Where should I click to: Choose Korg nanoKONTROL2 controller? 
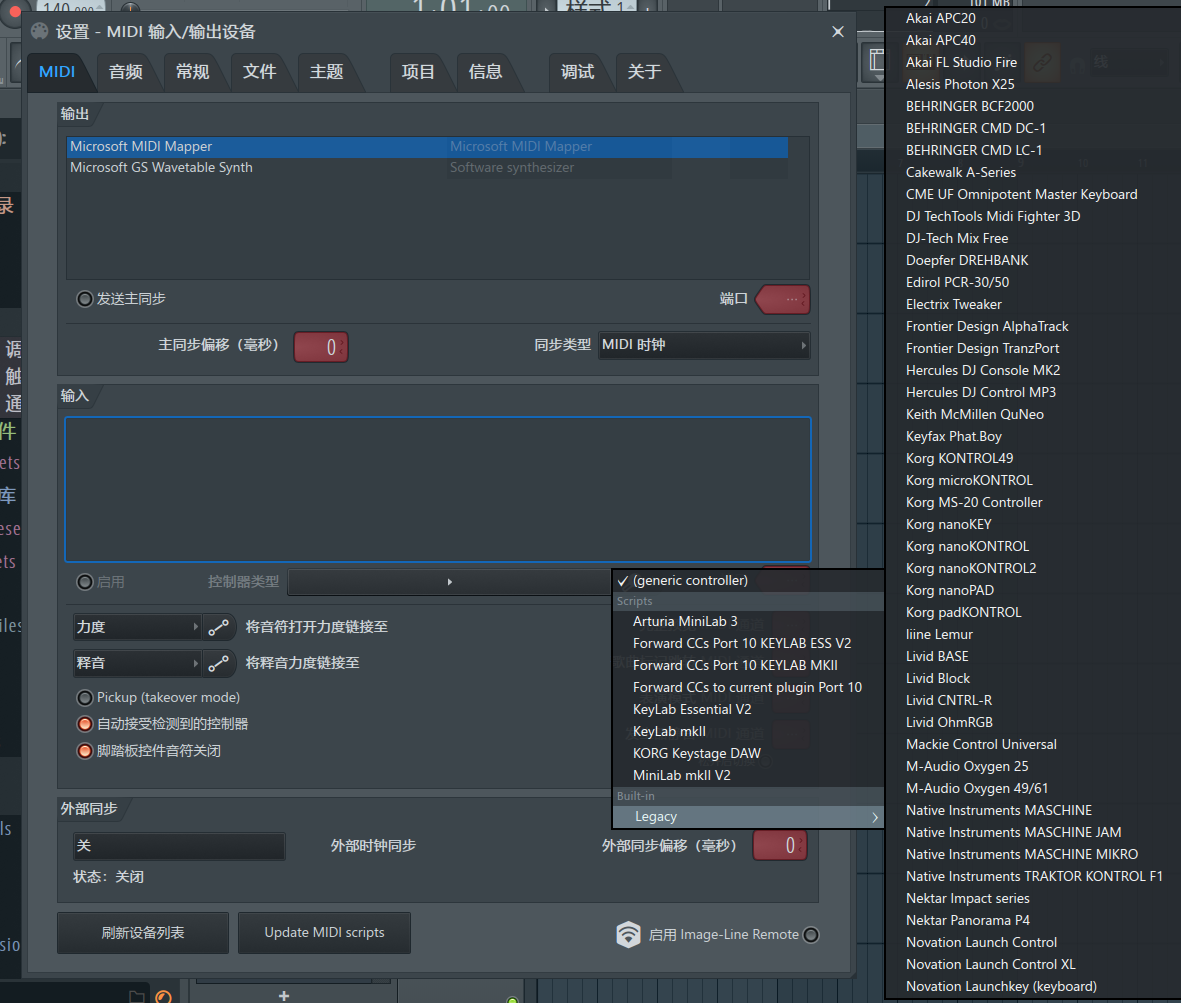pos(1033,569)
